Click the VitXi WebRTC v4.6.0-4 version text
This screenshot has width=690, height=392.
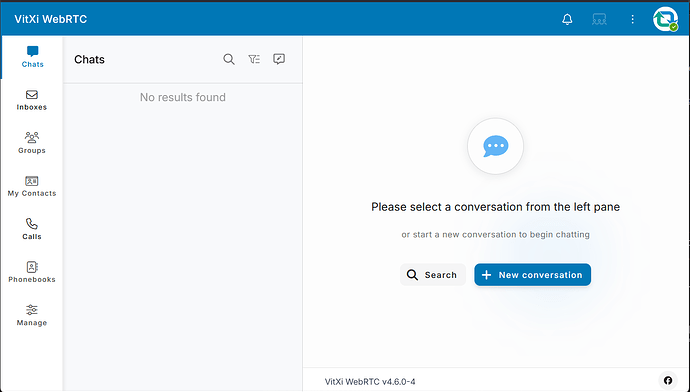370,381
